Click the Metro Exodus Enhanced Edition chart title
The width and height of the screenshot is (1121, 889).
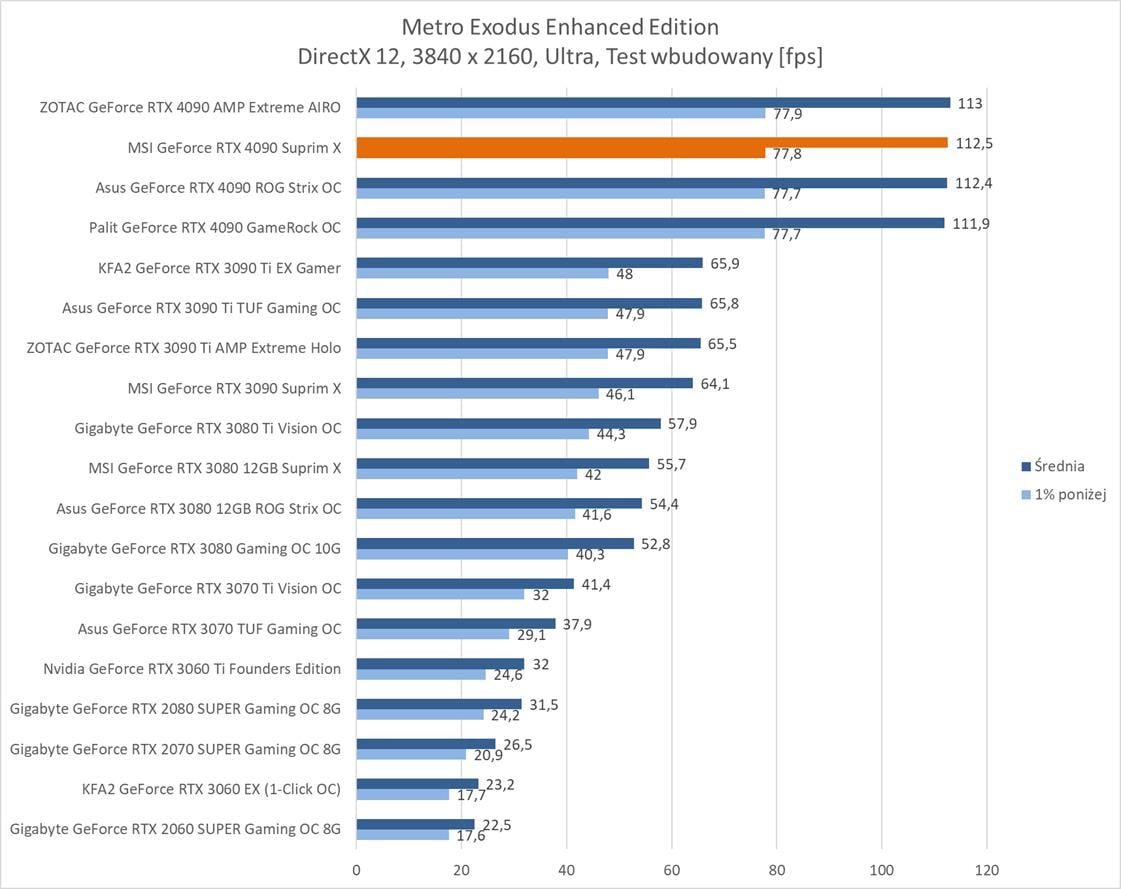(x=560, y=26)
